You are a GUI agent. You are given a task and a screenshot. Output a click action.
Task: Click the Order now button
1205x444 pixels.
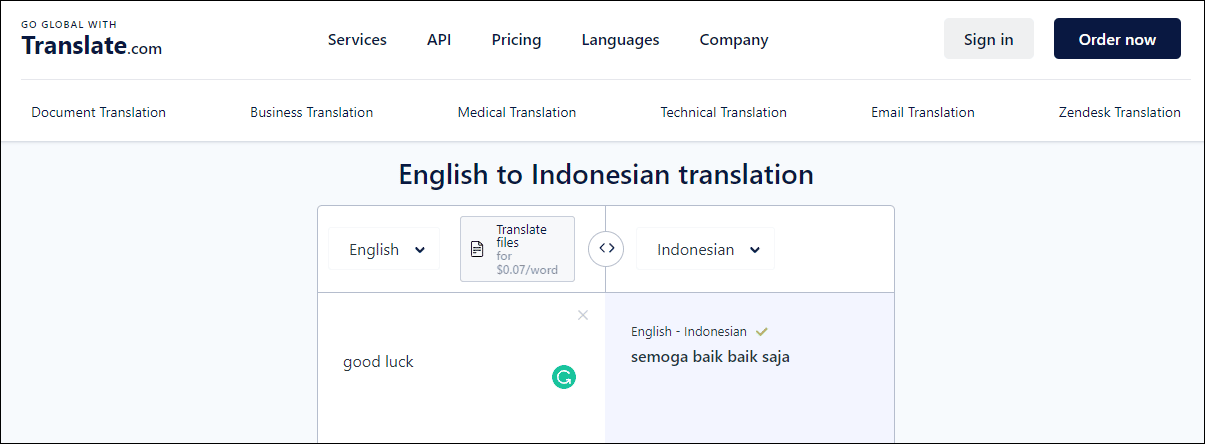[x=1117, y=39]
